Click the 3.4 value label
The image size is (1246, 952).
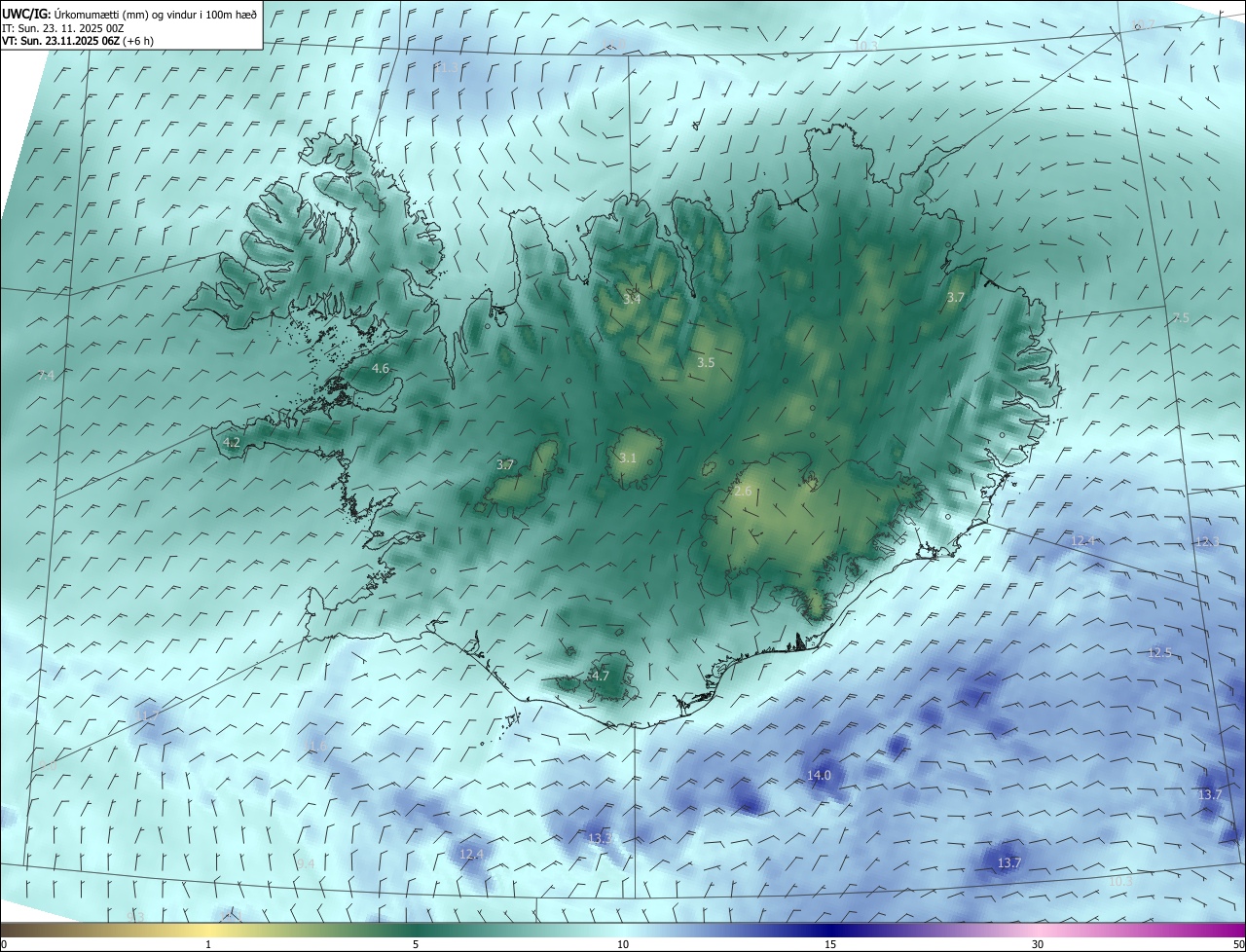pos(632,299)
